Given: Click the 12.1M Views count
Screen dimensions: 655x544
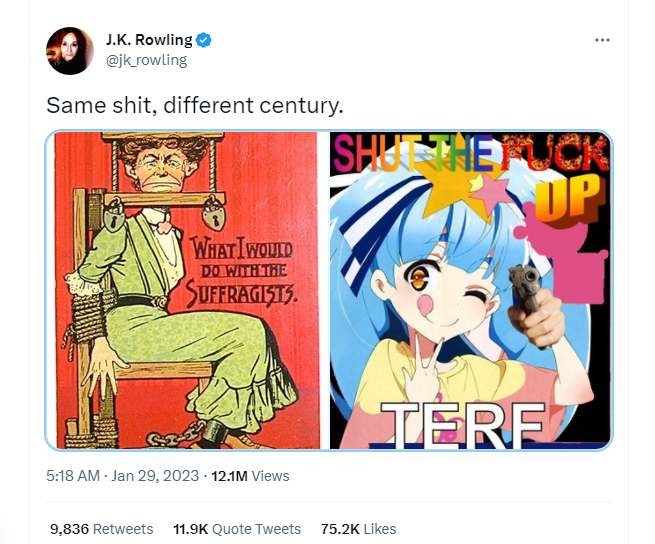Looking at the screenshot, I should pyautogui.click(x=250, y=476).
